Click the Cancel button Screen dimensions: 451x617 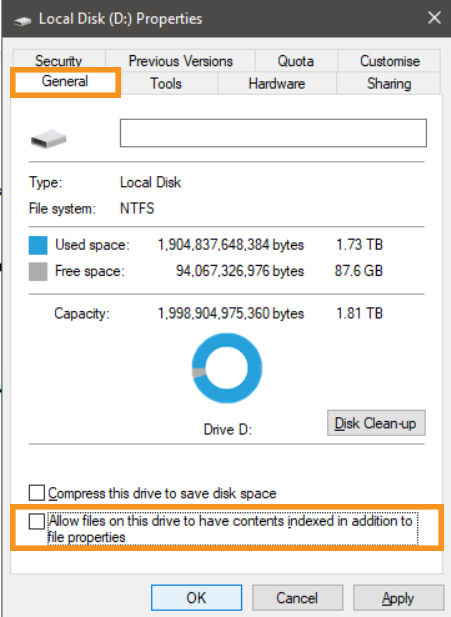click(x=297, y=598)
